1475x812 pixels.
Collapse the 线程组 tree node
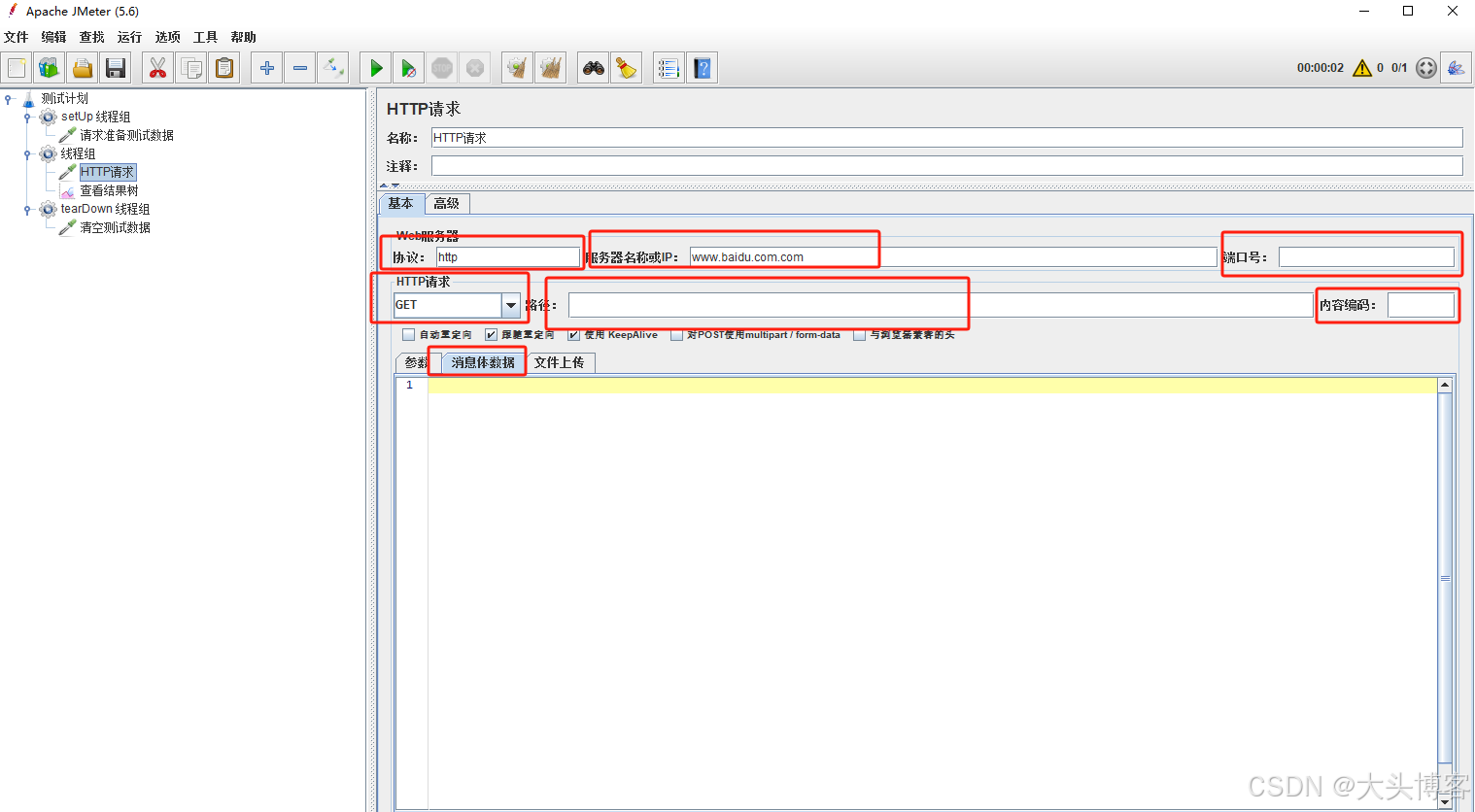pyautogui.click(x=27, y=153)
